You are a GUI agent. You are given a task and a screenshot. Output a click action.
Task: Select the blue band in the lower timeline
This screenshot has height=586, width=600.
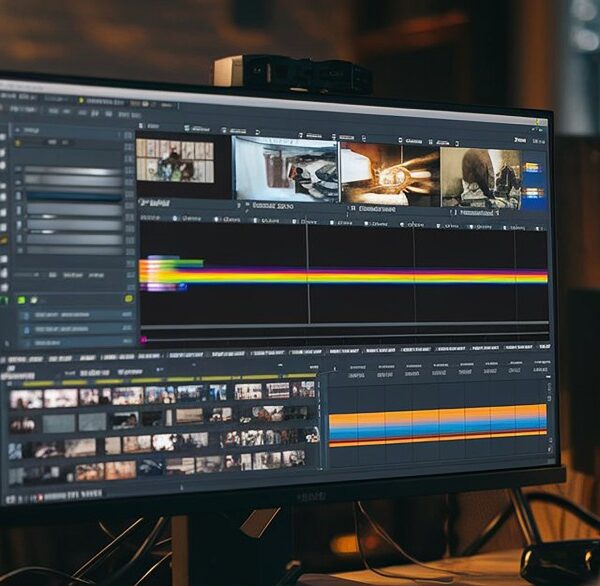pos(438,430)
